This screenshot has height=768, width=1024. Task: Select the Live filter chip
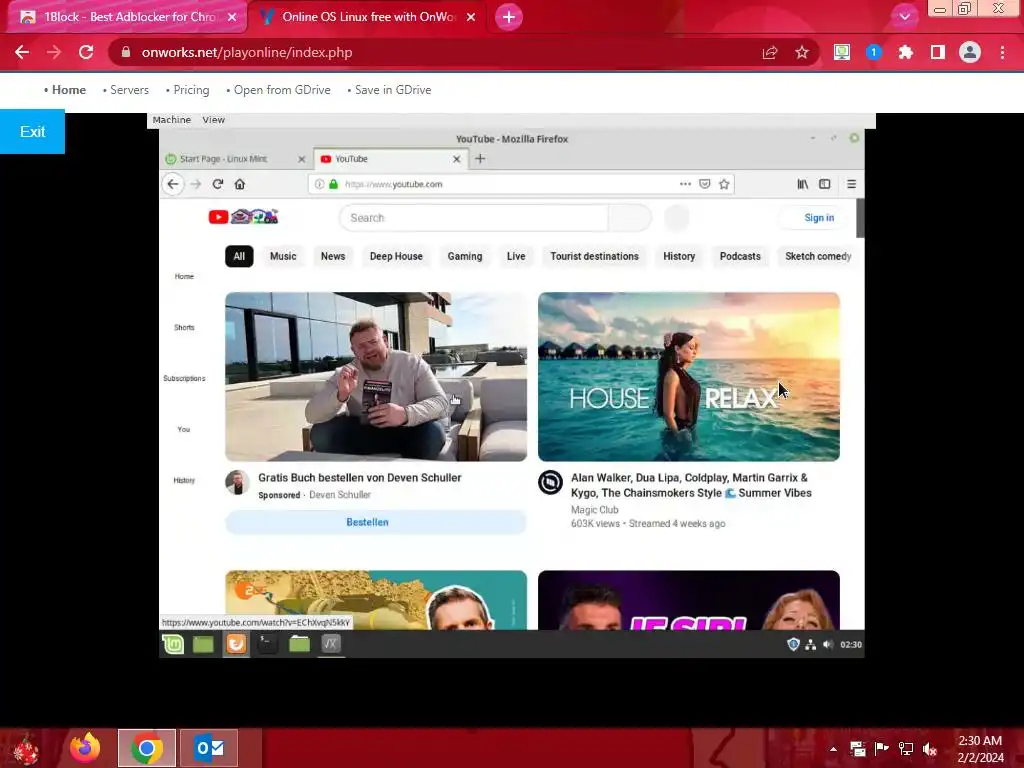pos(516,257)
